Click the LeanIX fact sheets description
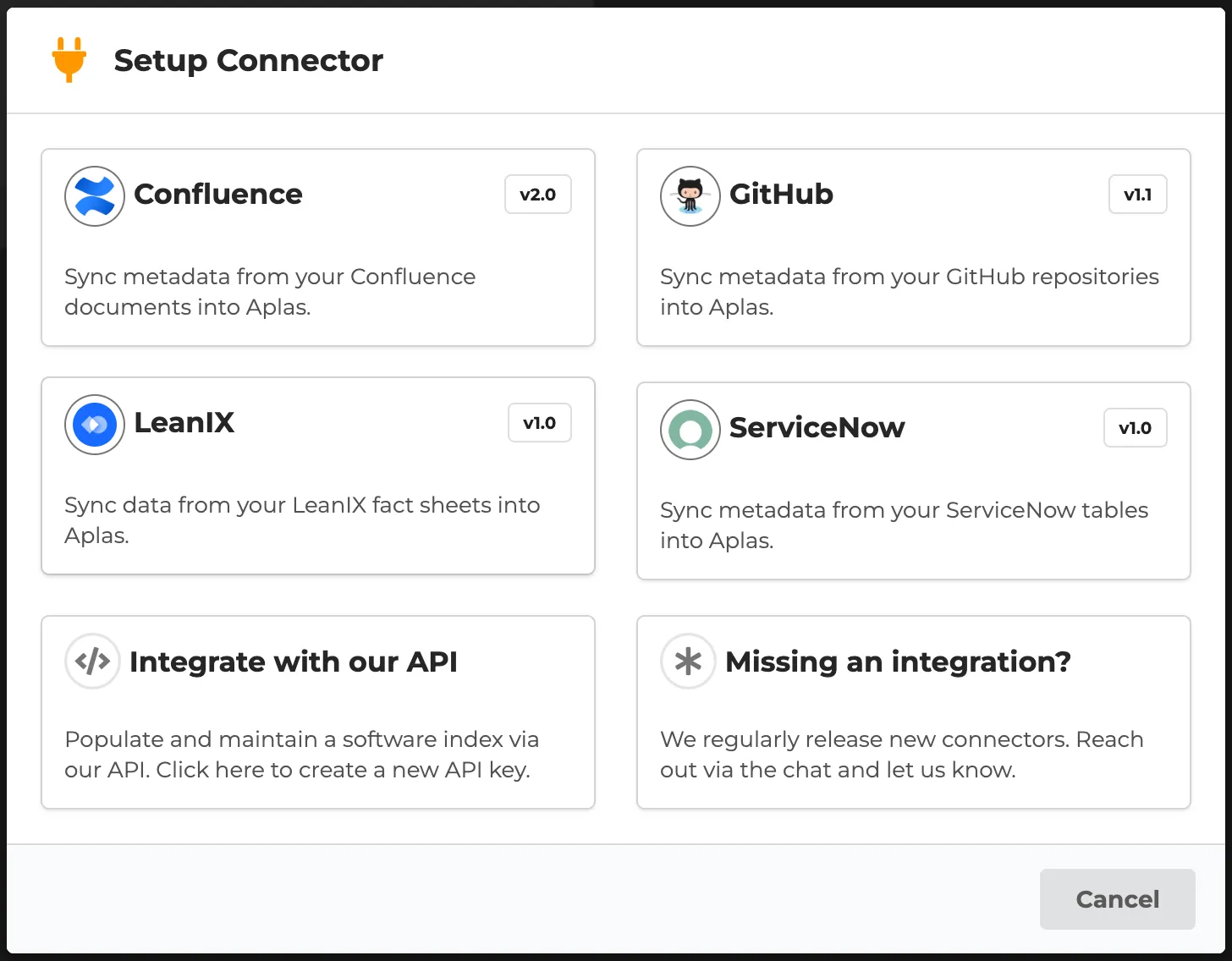Image resolution: width=1232 pixels, height=961 pixels. click(x=302, y=520)
